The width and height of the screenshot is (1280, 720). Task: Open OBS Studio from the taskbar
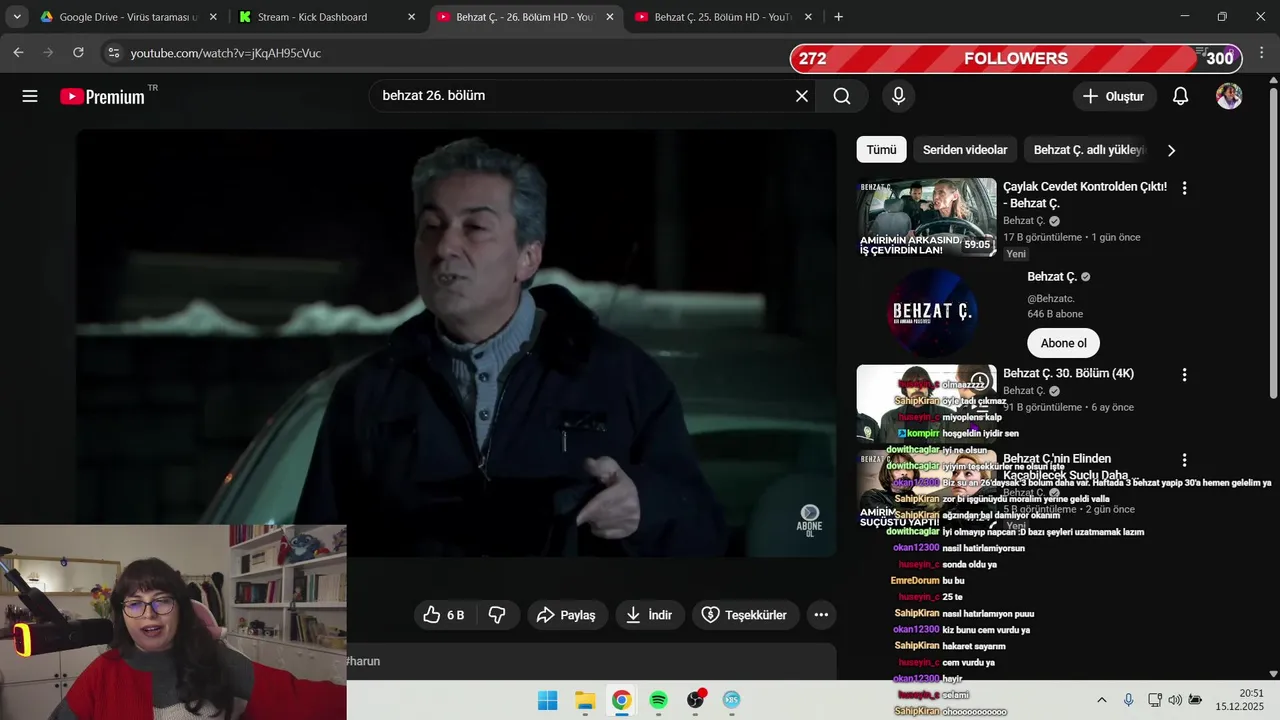[696, 700]
